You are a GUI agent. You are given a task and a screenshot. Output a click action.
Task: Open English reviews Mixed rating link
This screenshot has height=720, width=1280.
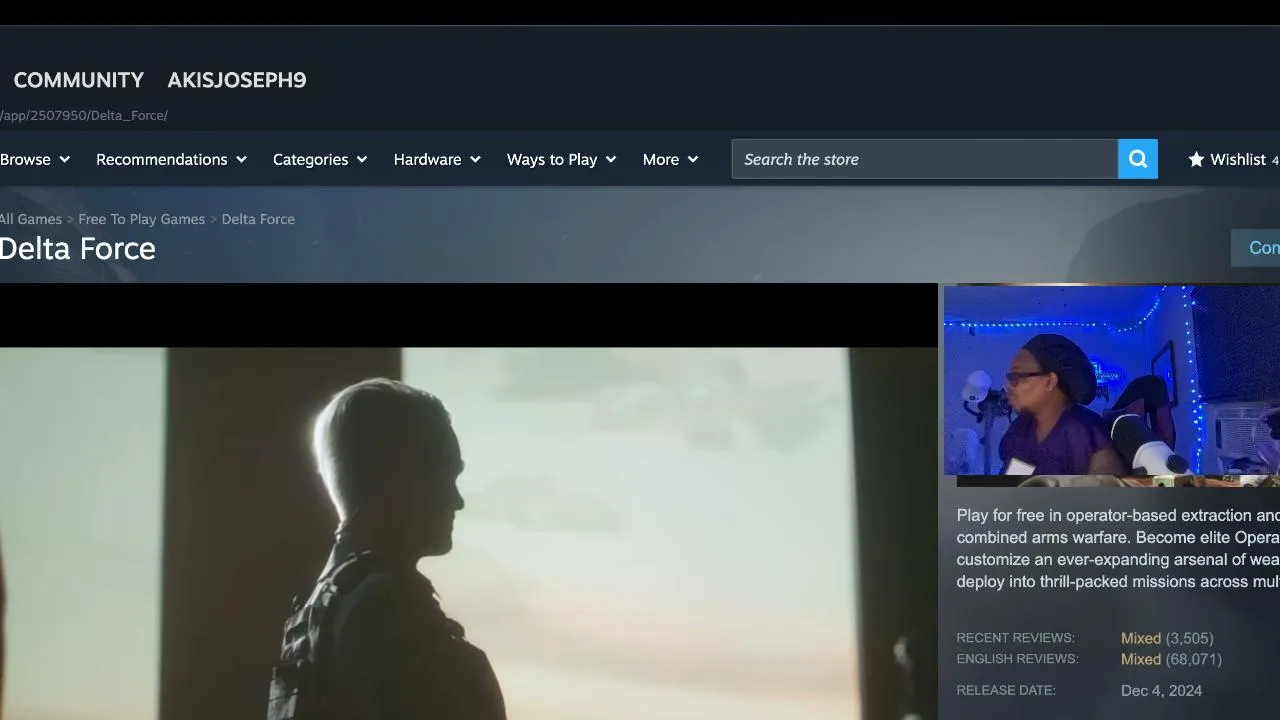click(x=1141, y=659)
